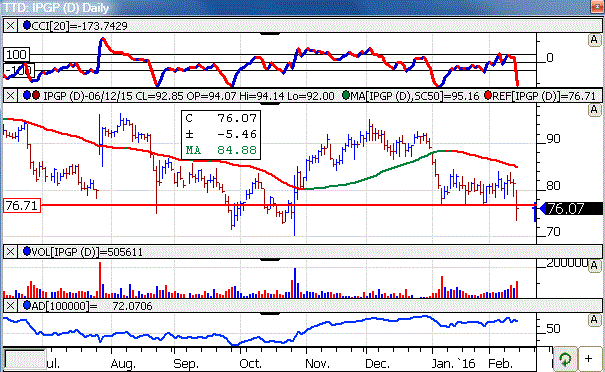The height and width of the screenshot is (372, 605).
Task: Click the CCI[20]=-173.7429 header text
Action: [x=79, y=26]
